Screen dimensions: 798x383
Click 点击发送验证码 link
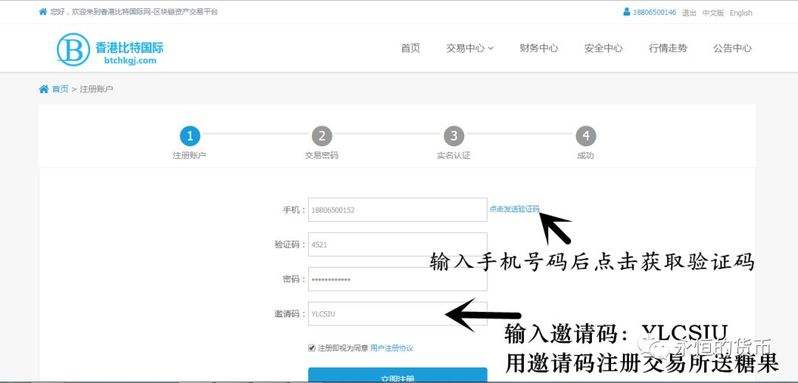pos(514,209)
